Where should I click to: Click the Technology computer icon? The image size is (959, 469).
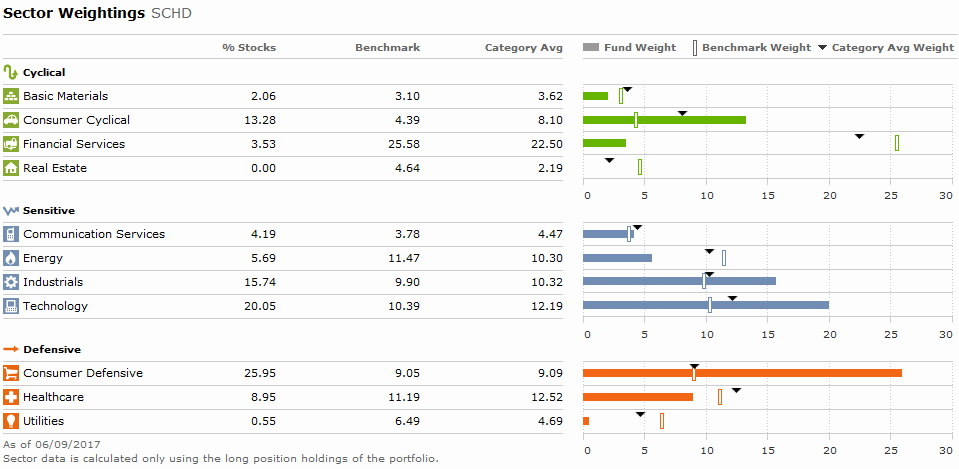pos(11,306)
